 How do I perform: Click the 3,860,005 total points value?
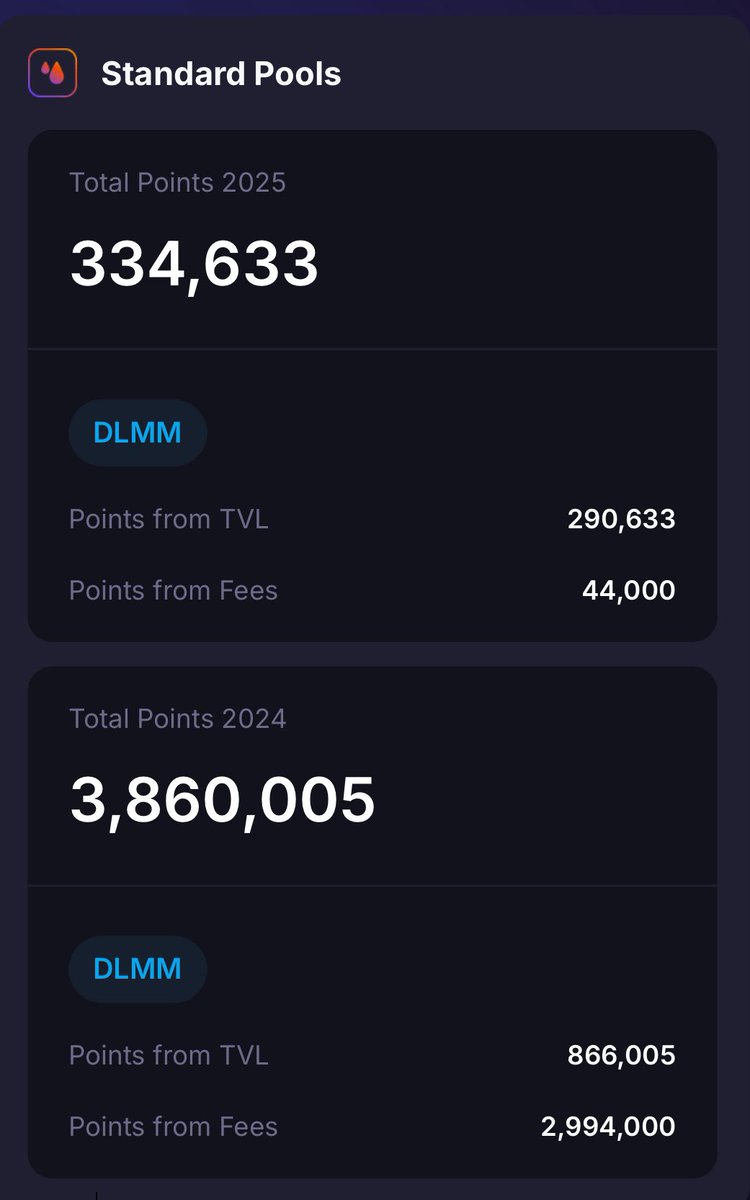[x=222, y=801]
